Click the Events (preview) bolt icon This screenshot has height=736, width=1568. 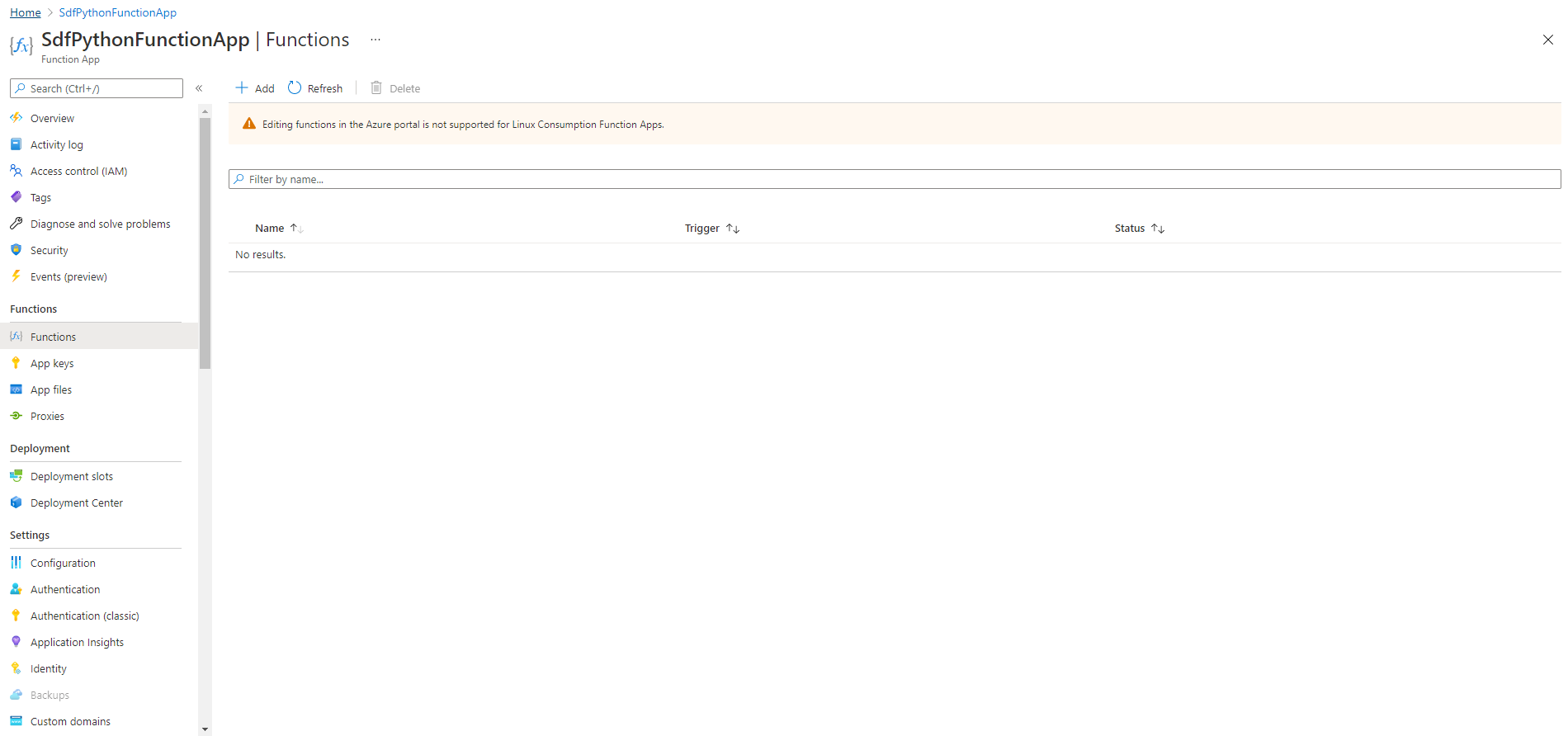pyautogui.click(x=16, y=276)
